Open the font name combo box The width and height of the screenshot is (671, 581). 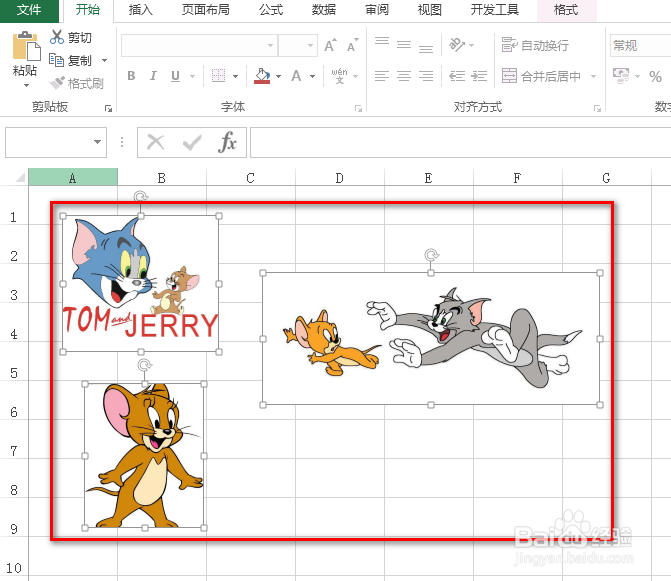(199, 45)
